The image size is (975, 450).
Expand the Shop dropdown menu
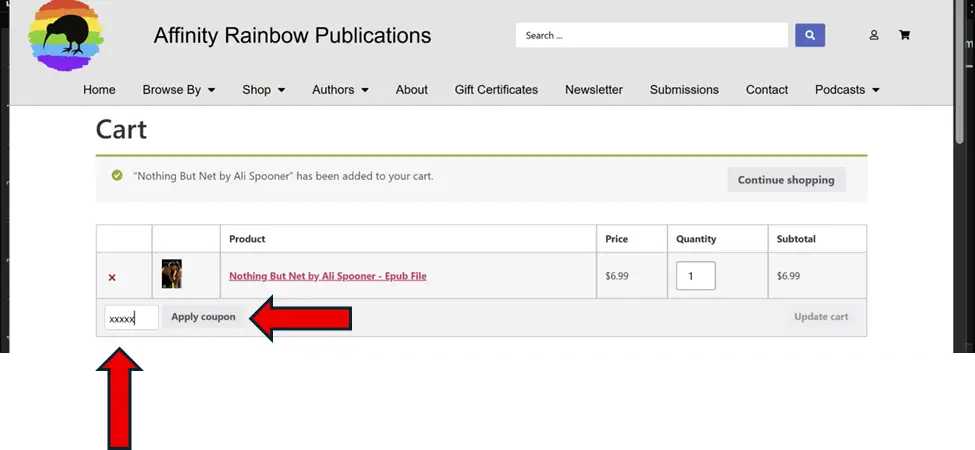(263, 90)
